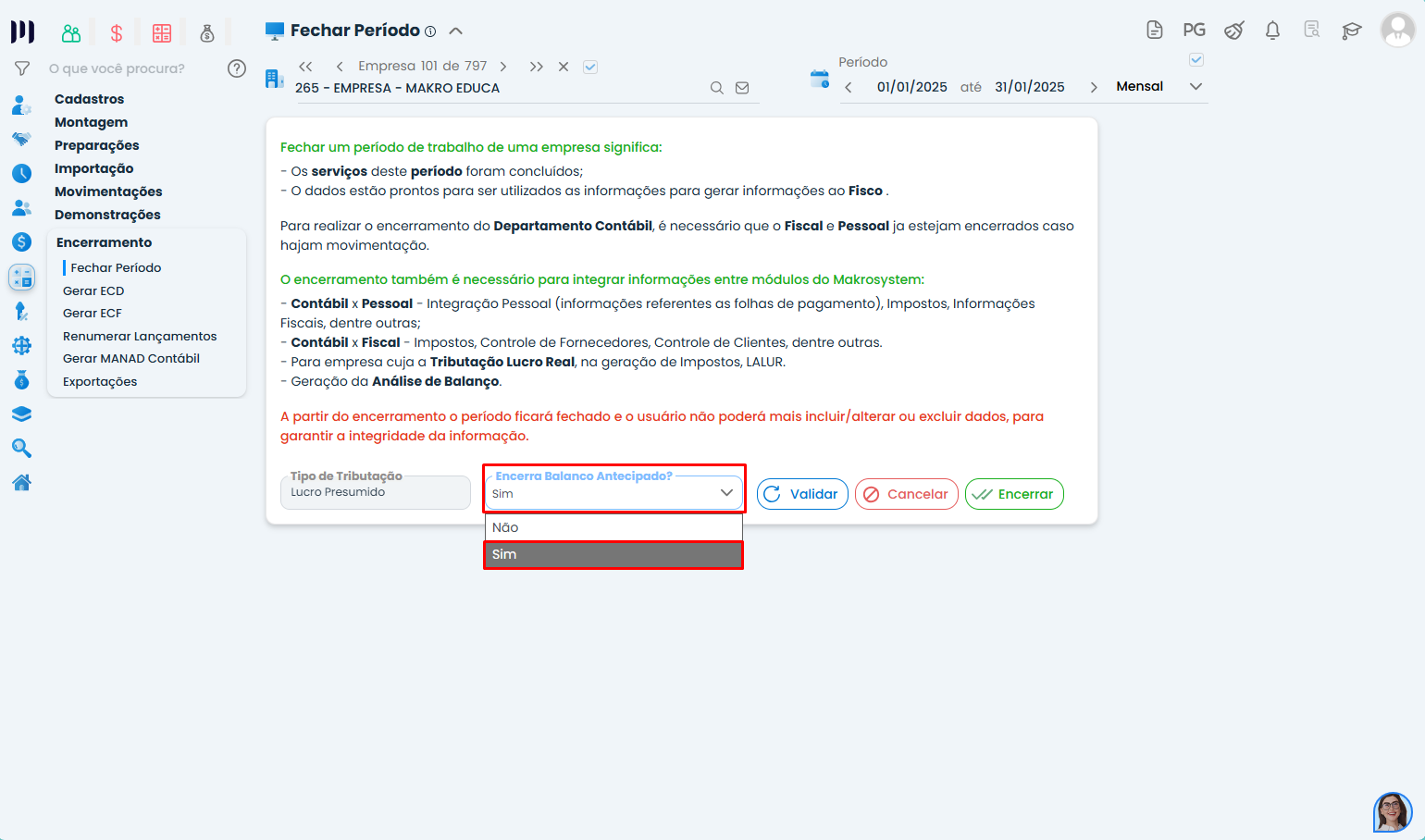Toggle the checkbox next to company navigation
The image size is (1425, 840).
[590, 67]
